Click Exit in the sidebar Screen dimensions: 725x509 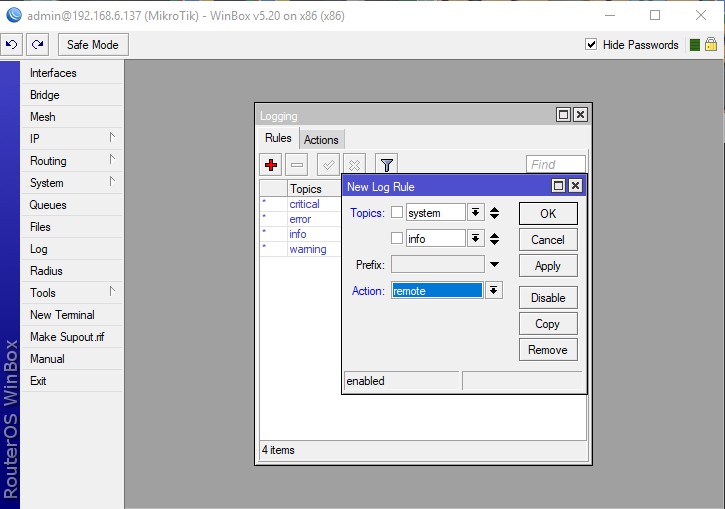point(72,381)
